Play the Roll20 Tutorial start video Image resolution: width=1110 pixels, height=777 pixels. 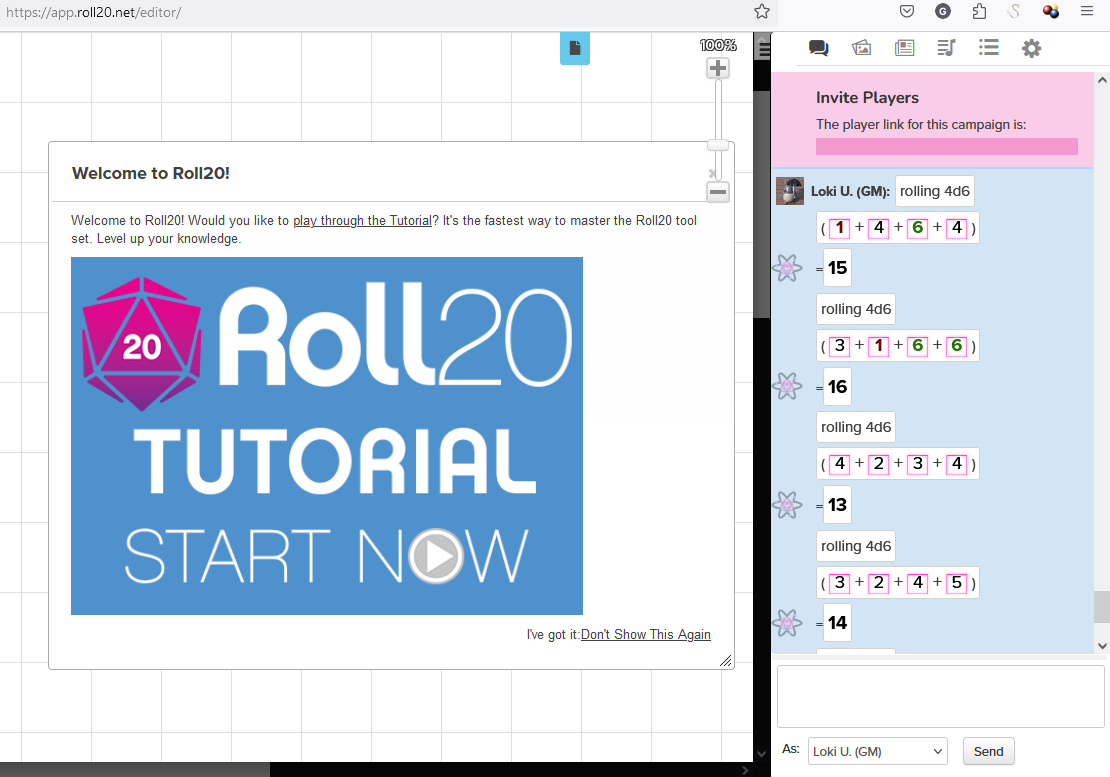point(435,556)
